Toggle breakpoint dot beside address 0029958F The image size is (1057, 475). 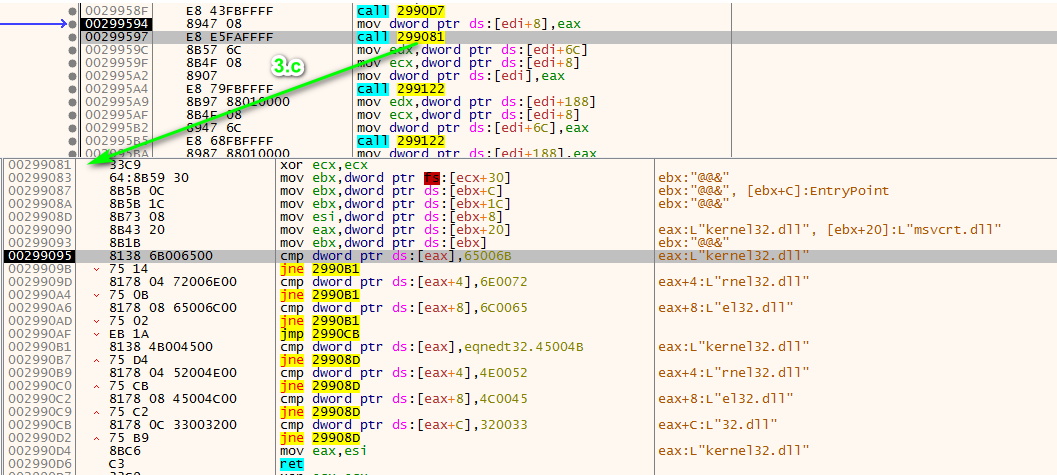click(x=72, y=11)
